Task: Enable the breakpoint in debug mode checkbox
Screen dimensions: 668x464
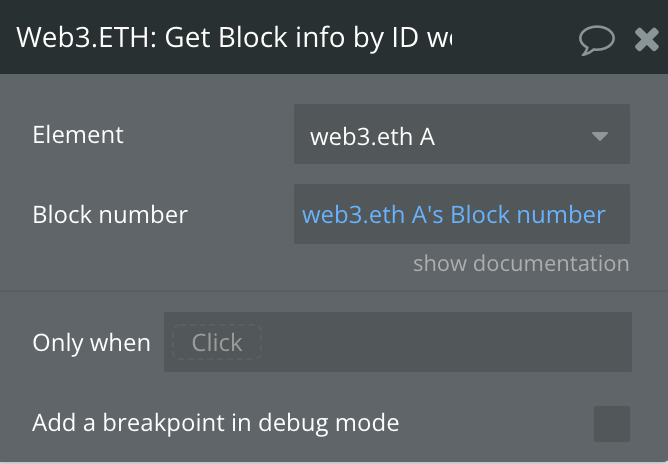Action: point(612,424)
